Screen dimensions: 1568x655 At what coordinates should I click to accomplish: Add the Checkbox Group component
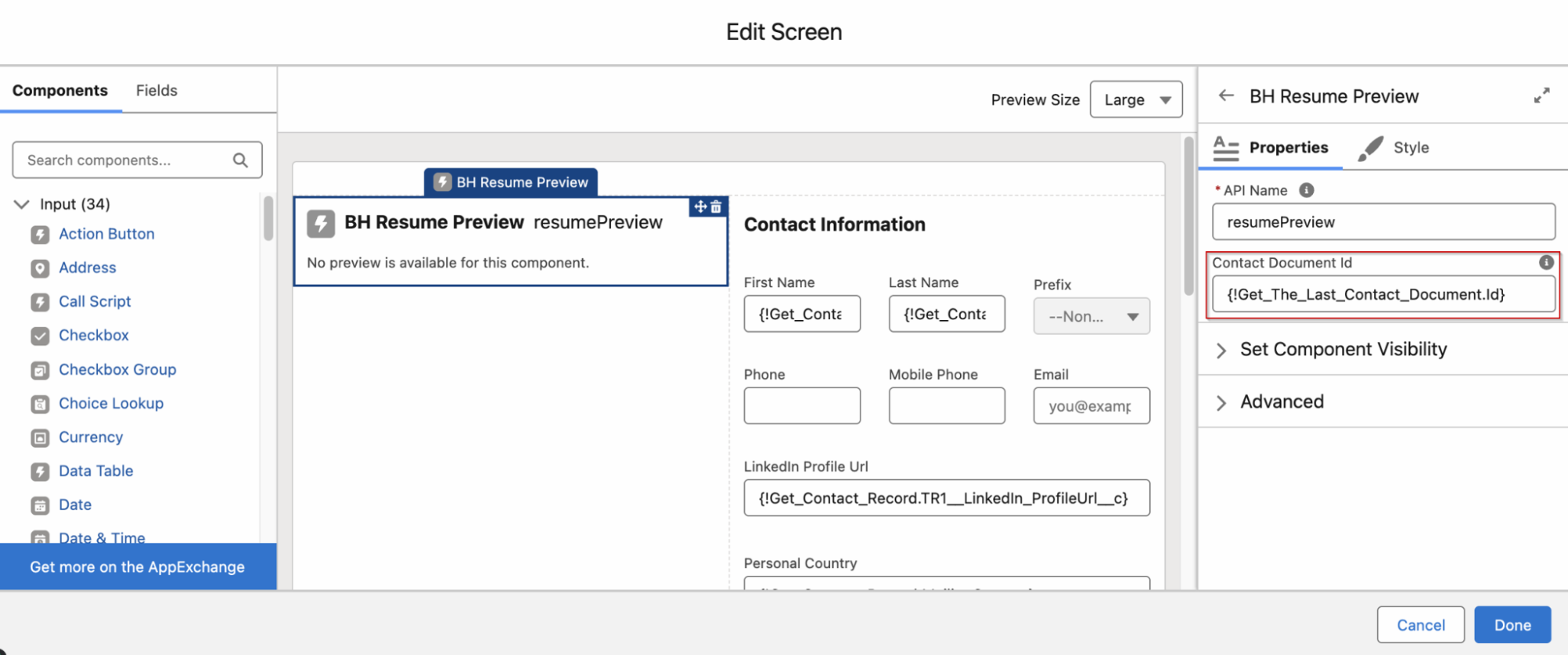coord(117,369)
